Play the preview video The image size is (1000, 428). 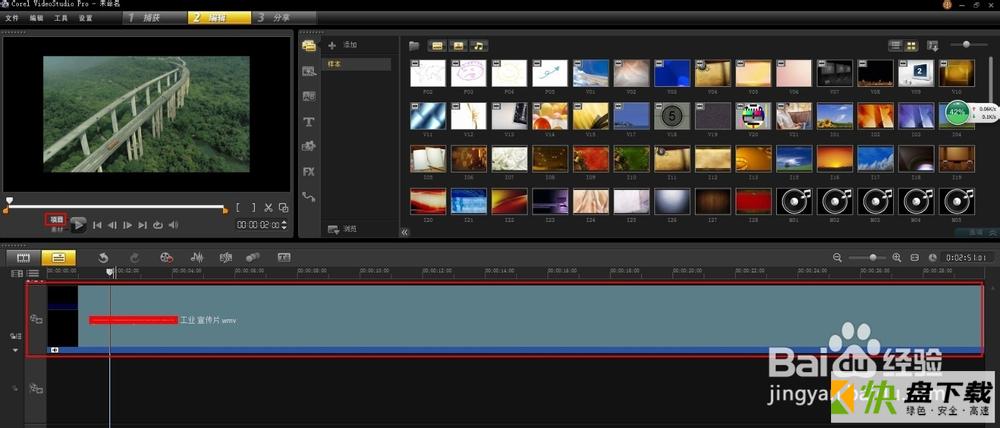[x=78, y=225]
